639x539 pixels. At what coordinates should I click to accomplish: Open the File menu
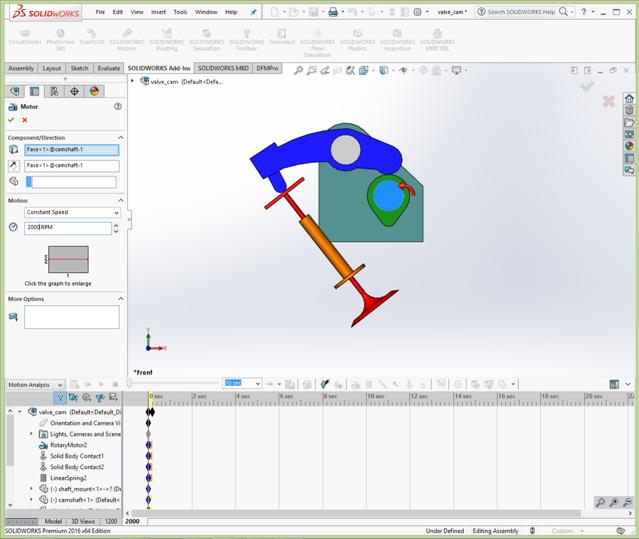point(100,12)
